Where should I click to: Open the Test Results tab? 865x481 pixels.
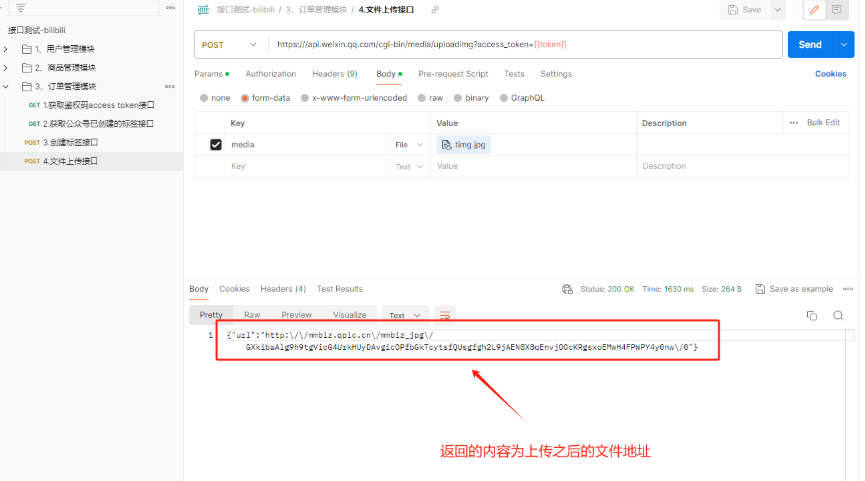tap(340, 289)
